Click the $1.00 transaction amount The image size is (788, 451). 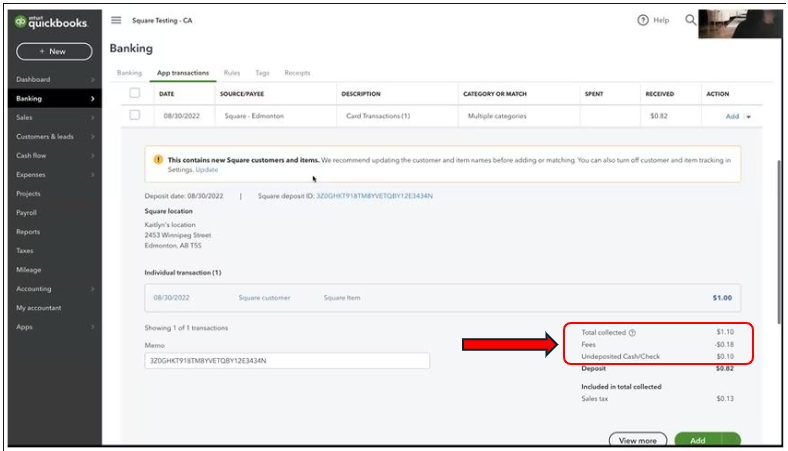point(722,298)
